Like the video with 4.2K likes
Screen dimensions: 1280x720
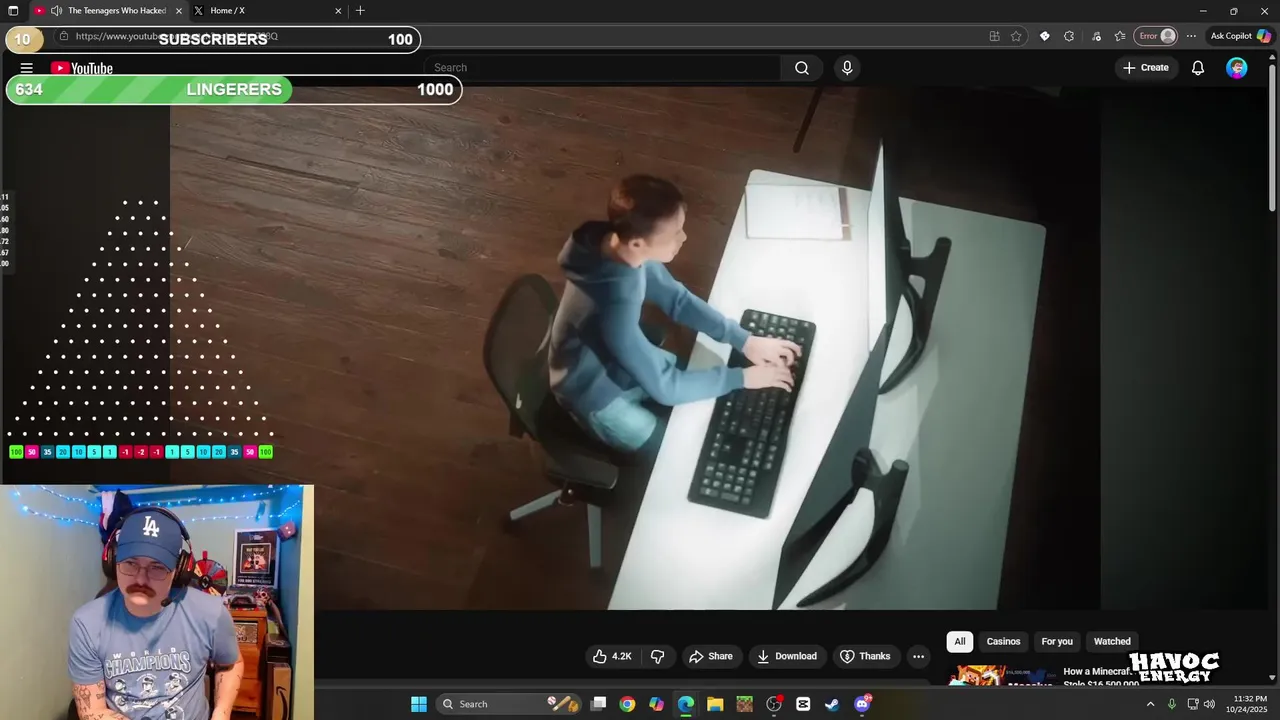tap(612, 656)
